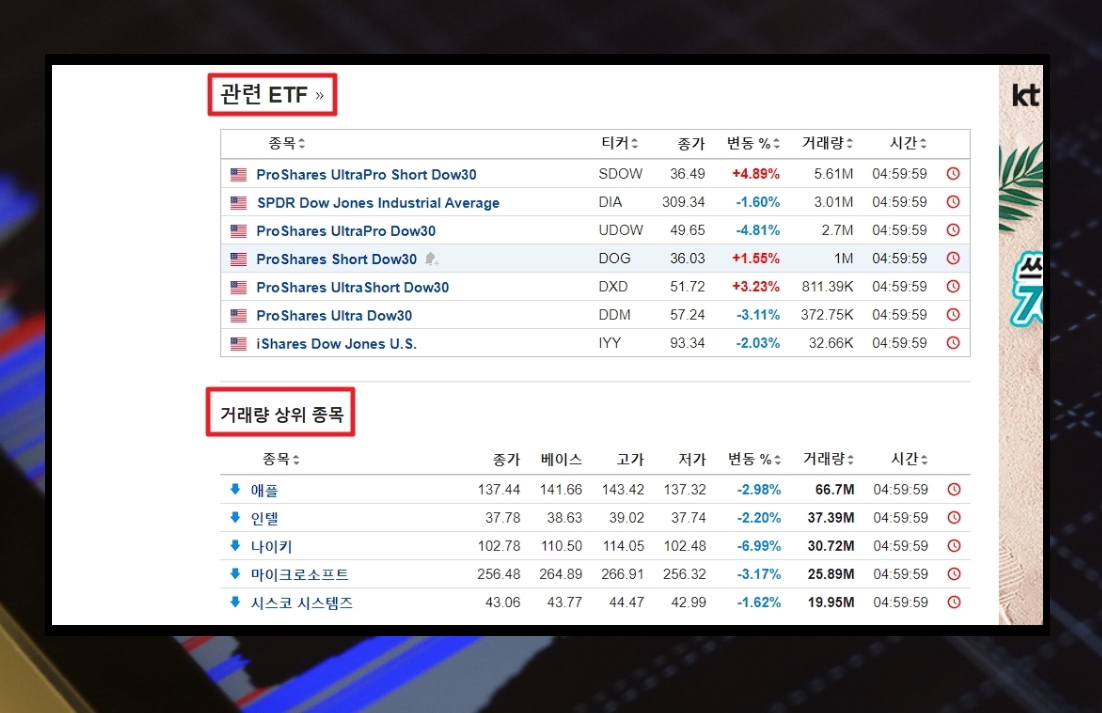The height and width of the screenshot is (713, 1102).
Task: Click US flag icon in IYY row
Action: [239, 344]
